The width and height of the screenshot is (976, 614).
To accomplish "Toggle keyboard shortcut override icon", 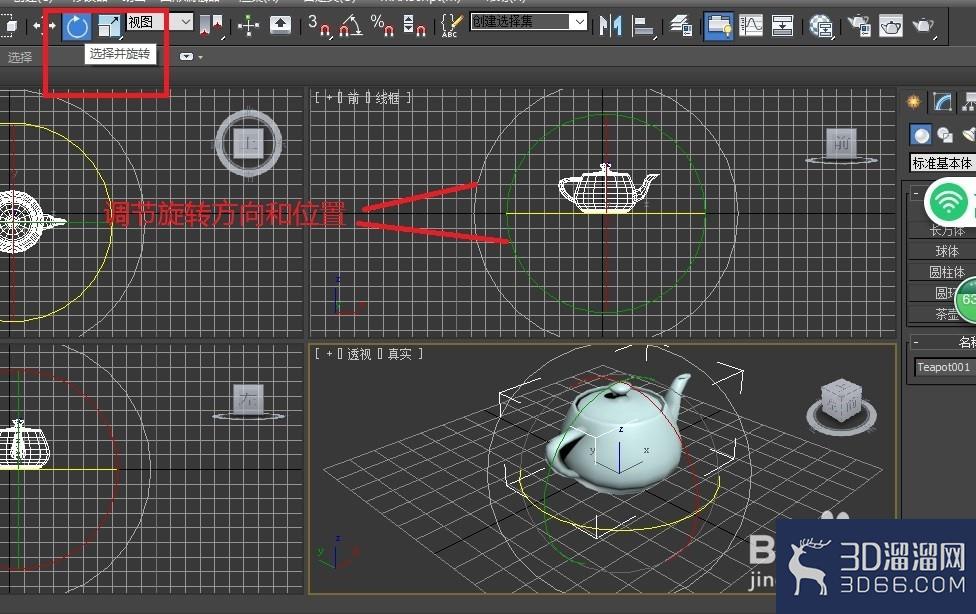I will (280, 25).
